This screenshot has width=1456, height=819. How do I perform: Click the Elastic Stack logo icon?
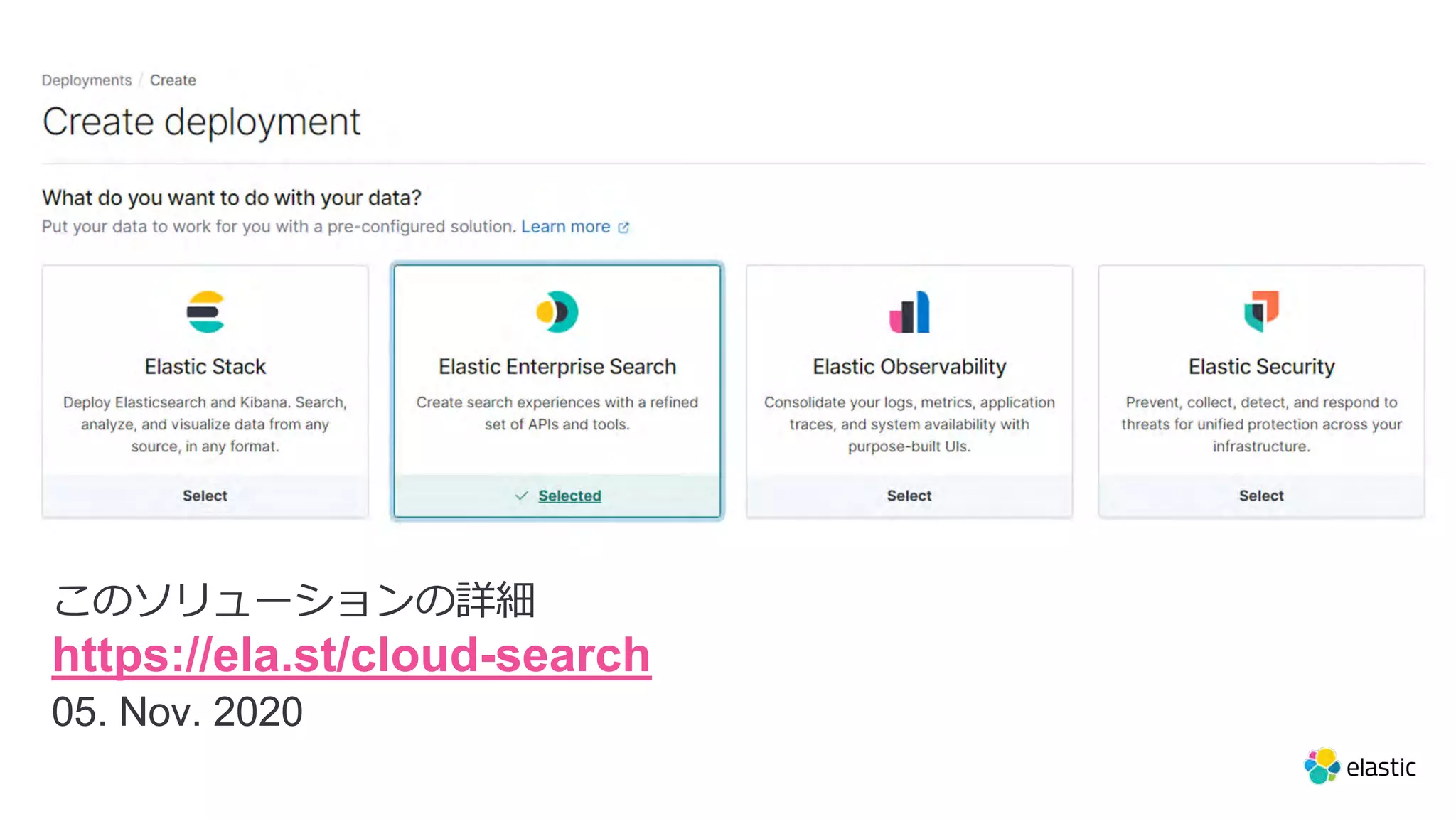click(x=205, y=311)
